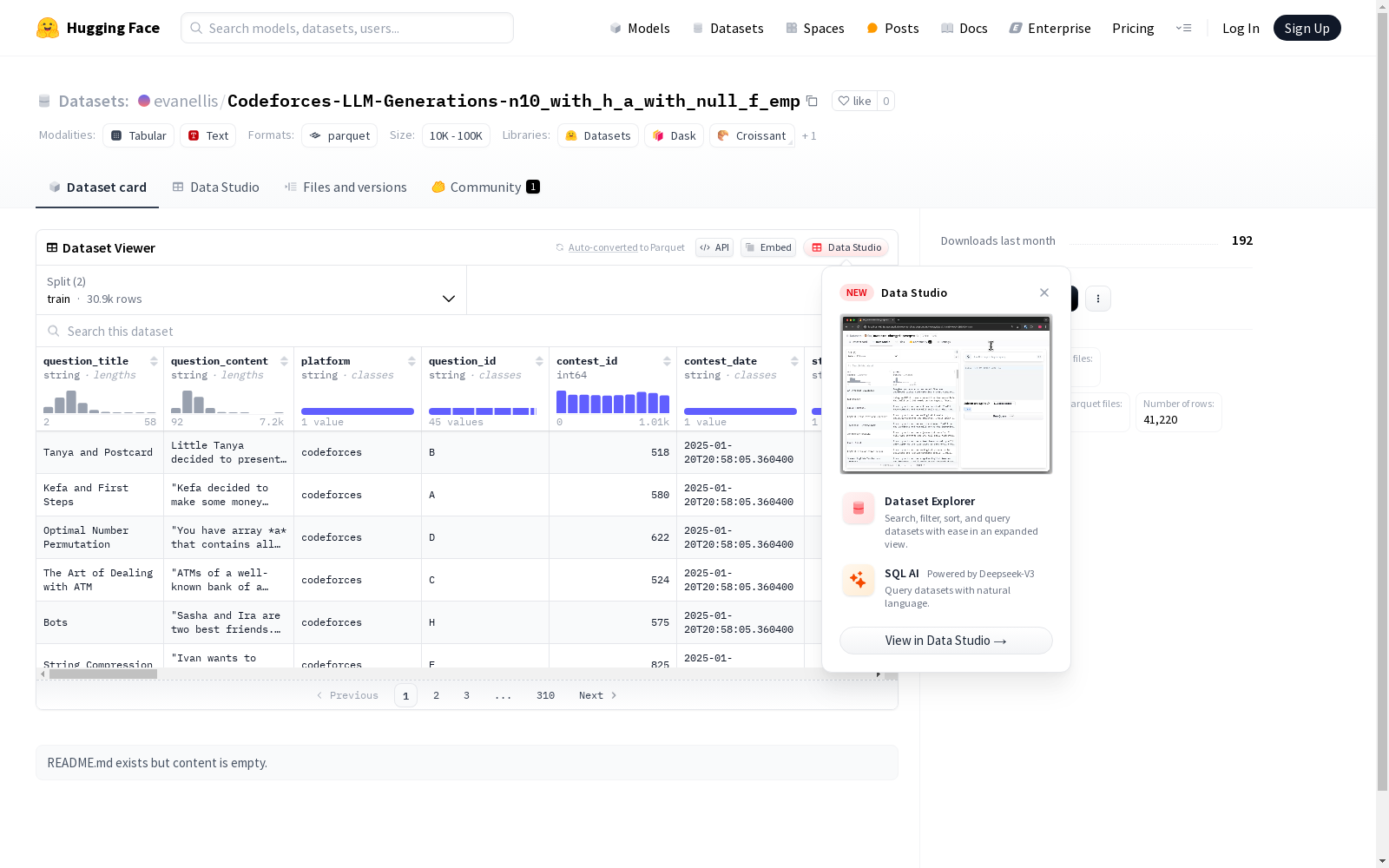Focus the main search box
The width and height of the screenshot is (1389, 868).
click(347, 28)
